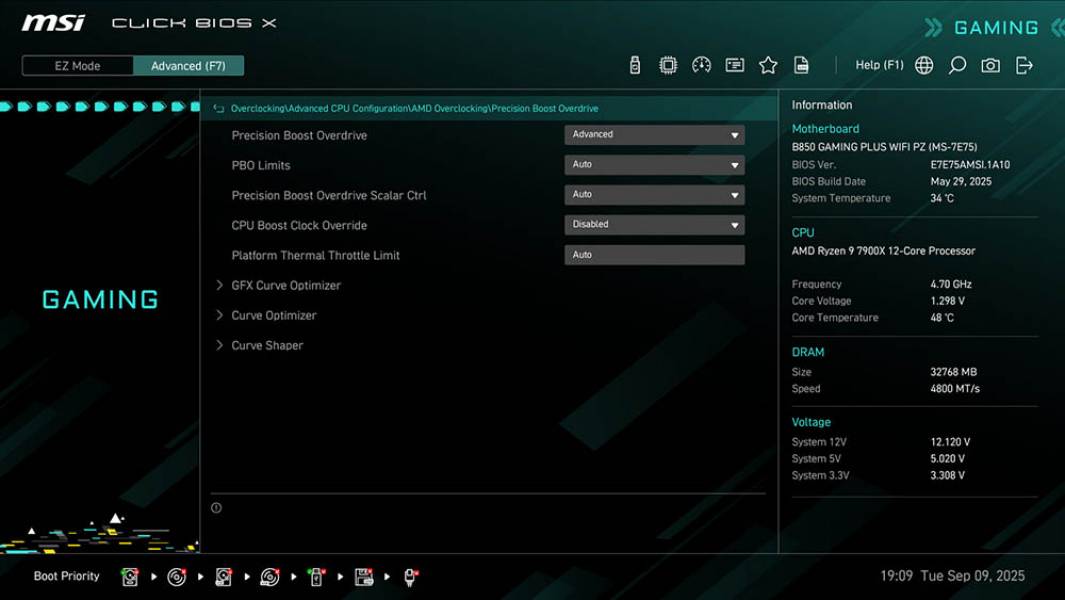Open the hardware monitor speedometer icon

701,64
